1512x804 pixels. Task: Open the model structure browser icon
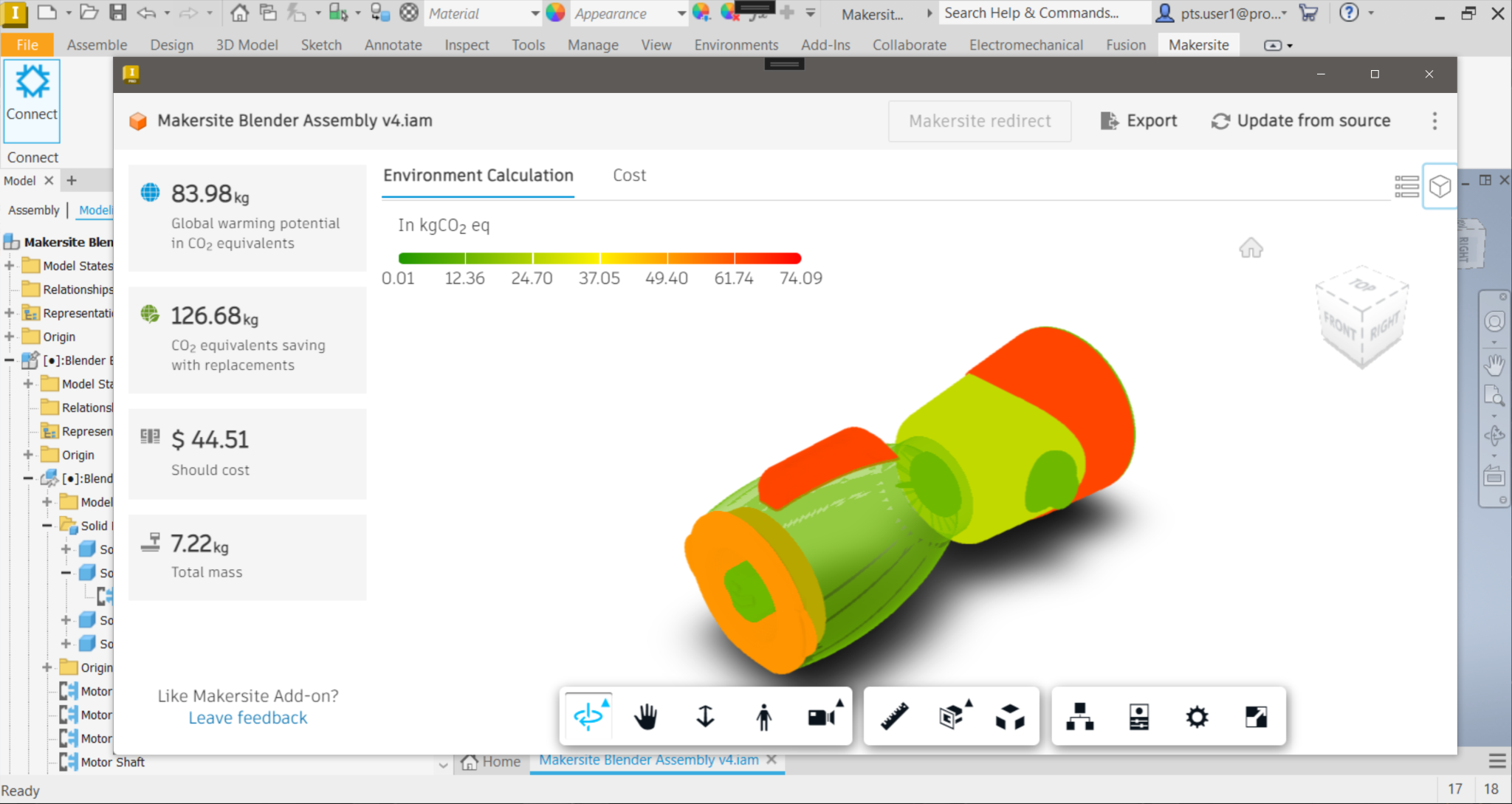tap(1081, 715)
